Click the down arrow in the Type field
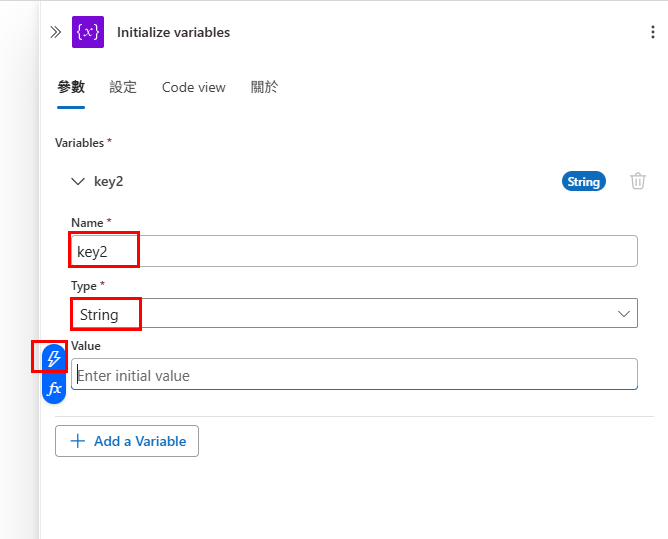This screenshot has height=539, width=668. pos(623,314)
